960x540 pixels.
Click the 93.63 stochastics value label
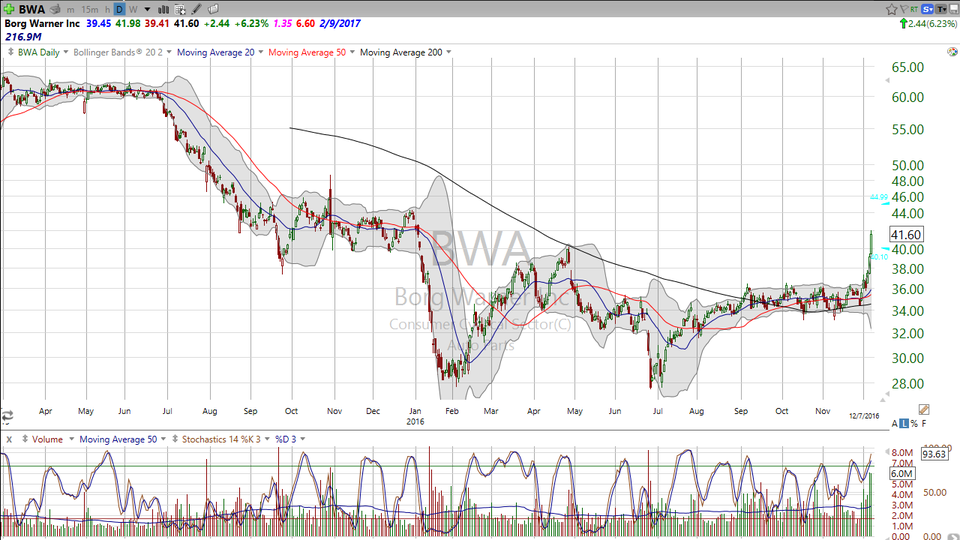(934, 454)
